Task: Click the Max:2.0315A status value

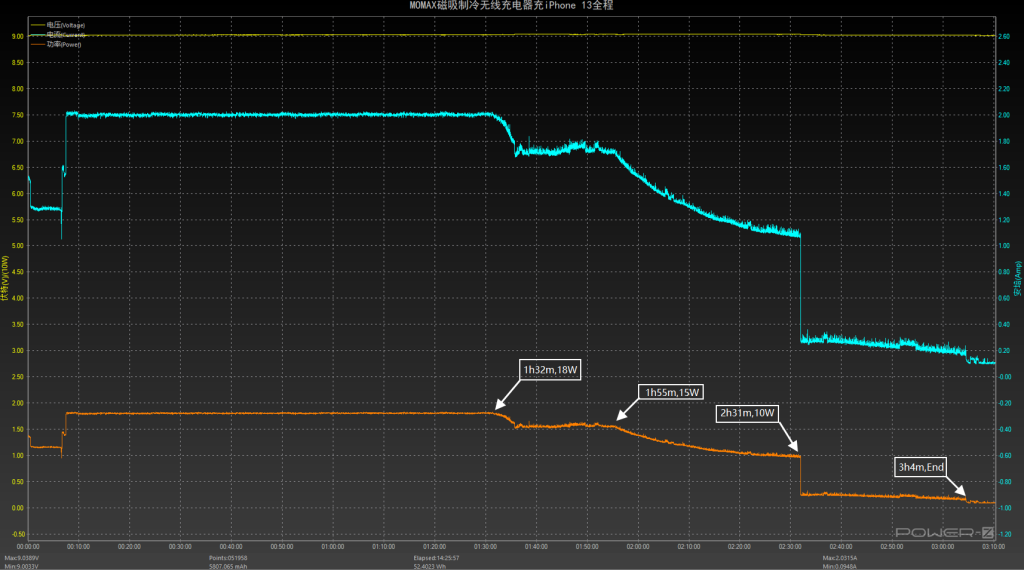Action: point(840,558)
